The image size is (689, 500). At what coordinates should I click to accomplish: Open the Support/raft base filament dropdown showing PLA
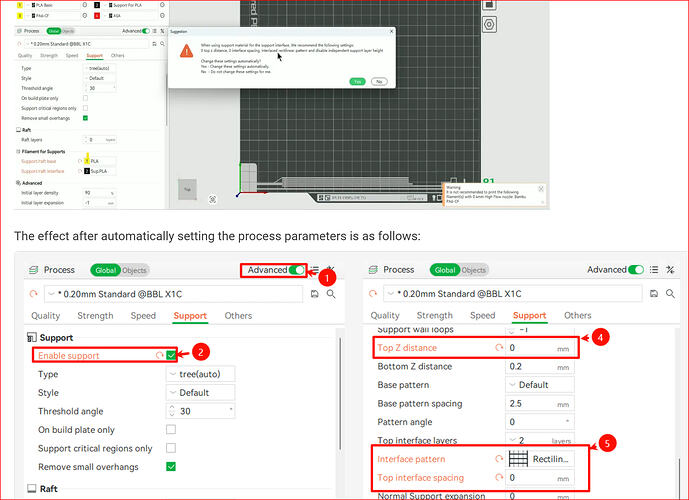[99, 161]
